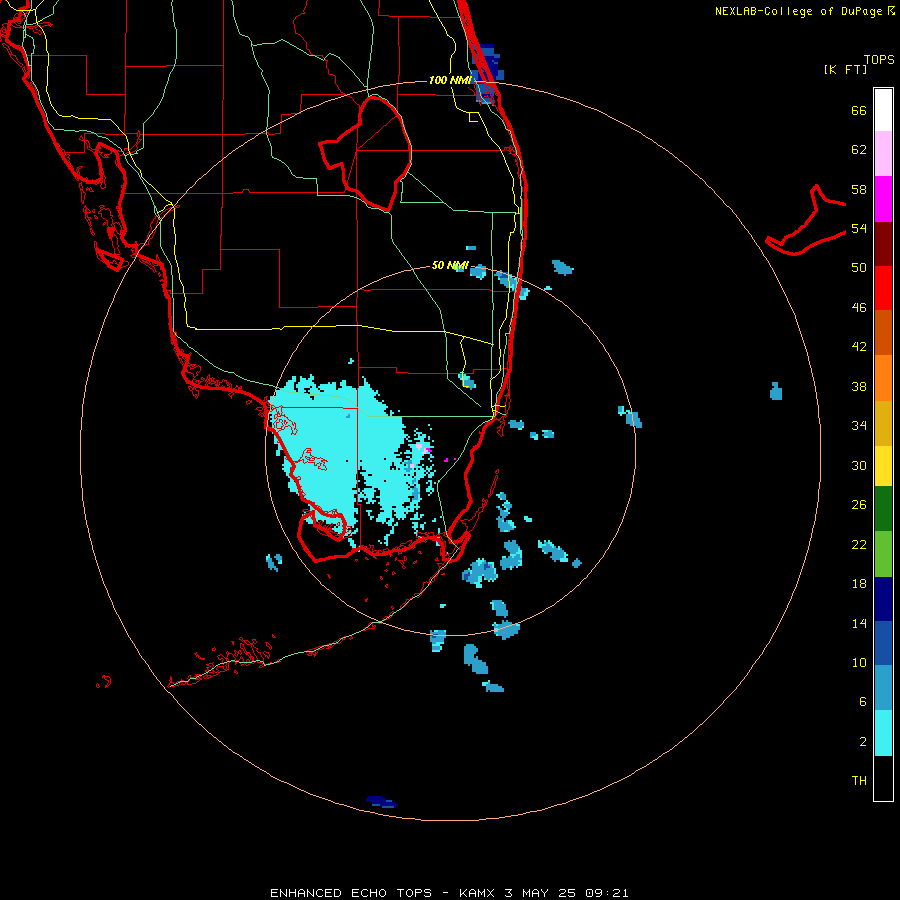This screenshot has width=900, height=900.
Task: Click the 62 legend value
Action: pos(859,150)
